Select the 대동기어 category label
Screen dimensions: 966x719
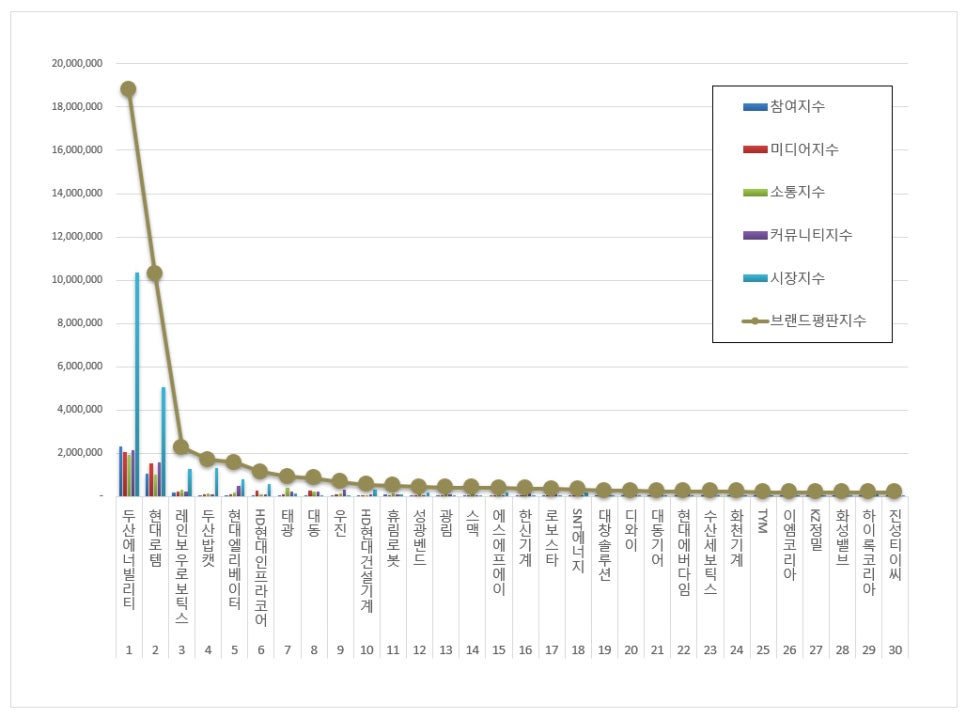(657, 538)
